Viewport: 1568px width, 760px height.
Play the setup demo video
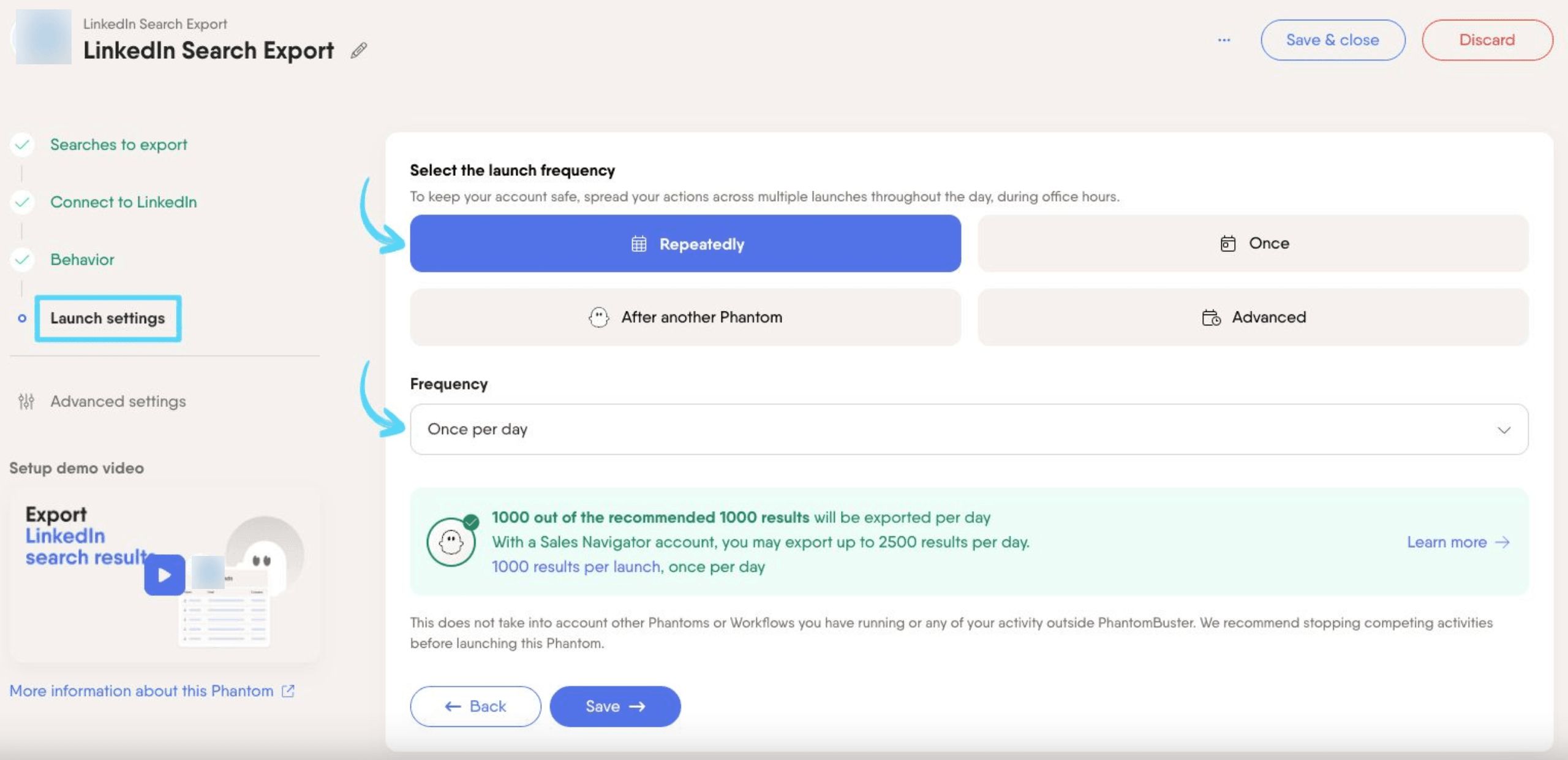click(x=165, y=575)
